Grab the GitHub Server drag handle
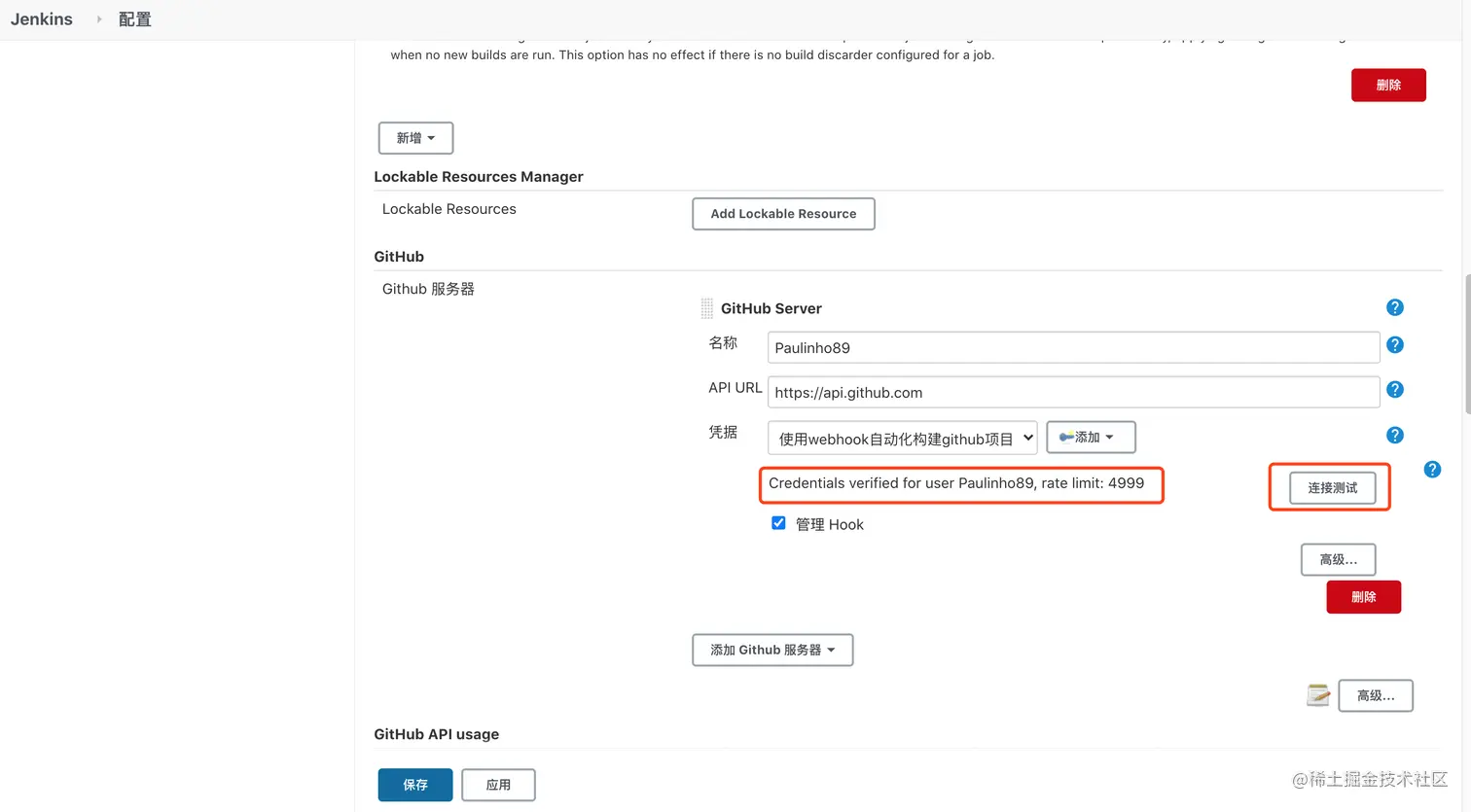The image size is (1471, 812). point(707,309)
